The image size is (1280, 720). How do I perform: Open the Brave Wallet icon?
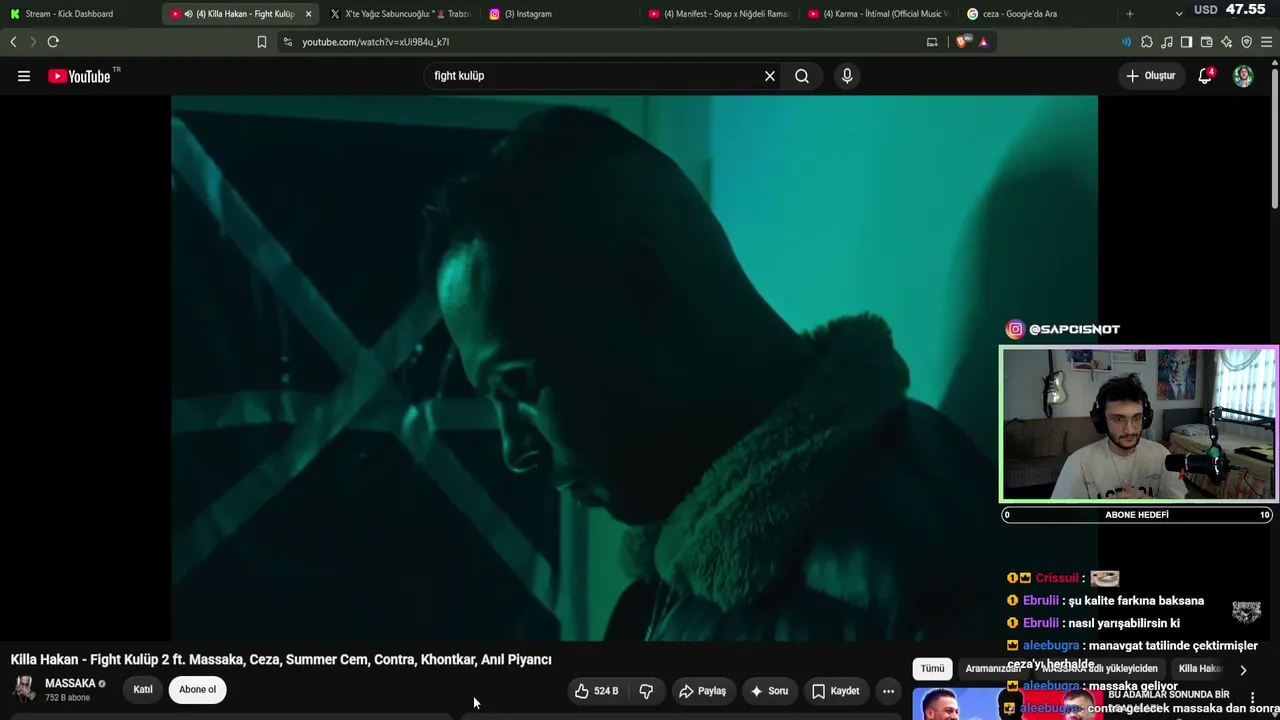click(x=1206, y=42)
